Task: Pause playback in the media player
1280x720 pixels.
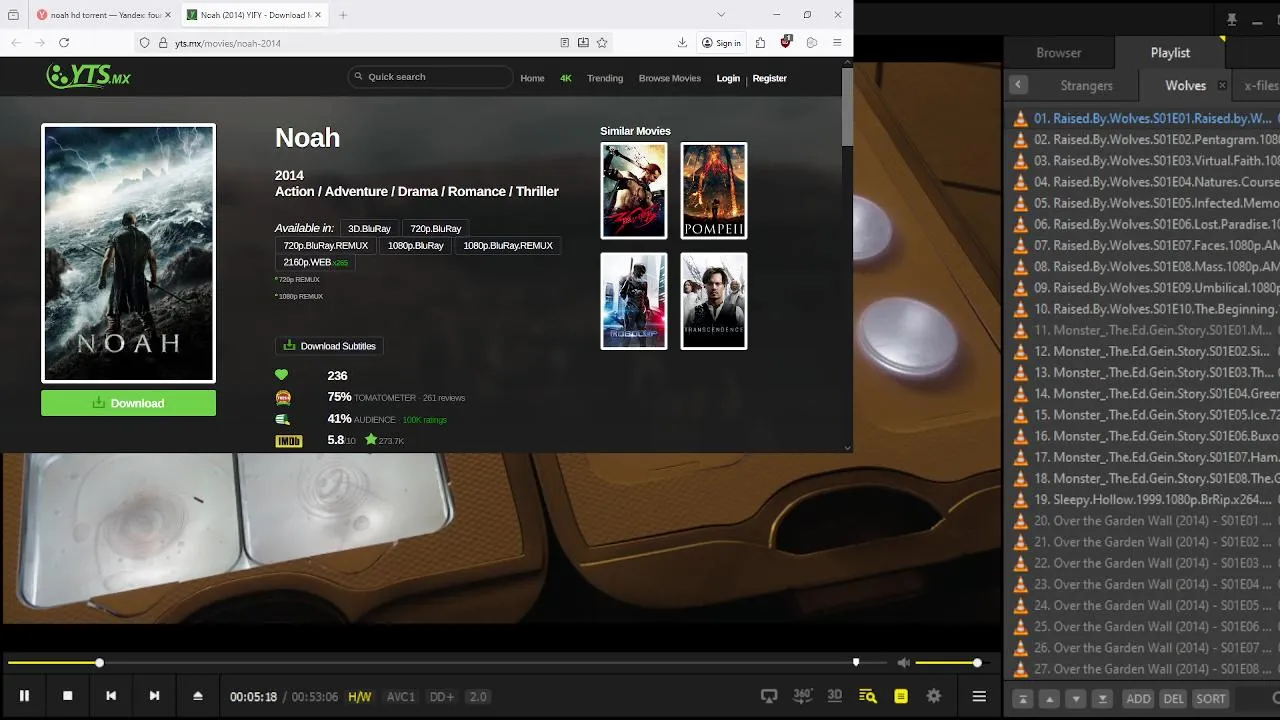Action: click(24, 696)
